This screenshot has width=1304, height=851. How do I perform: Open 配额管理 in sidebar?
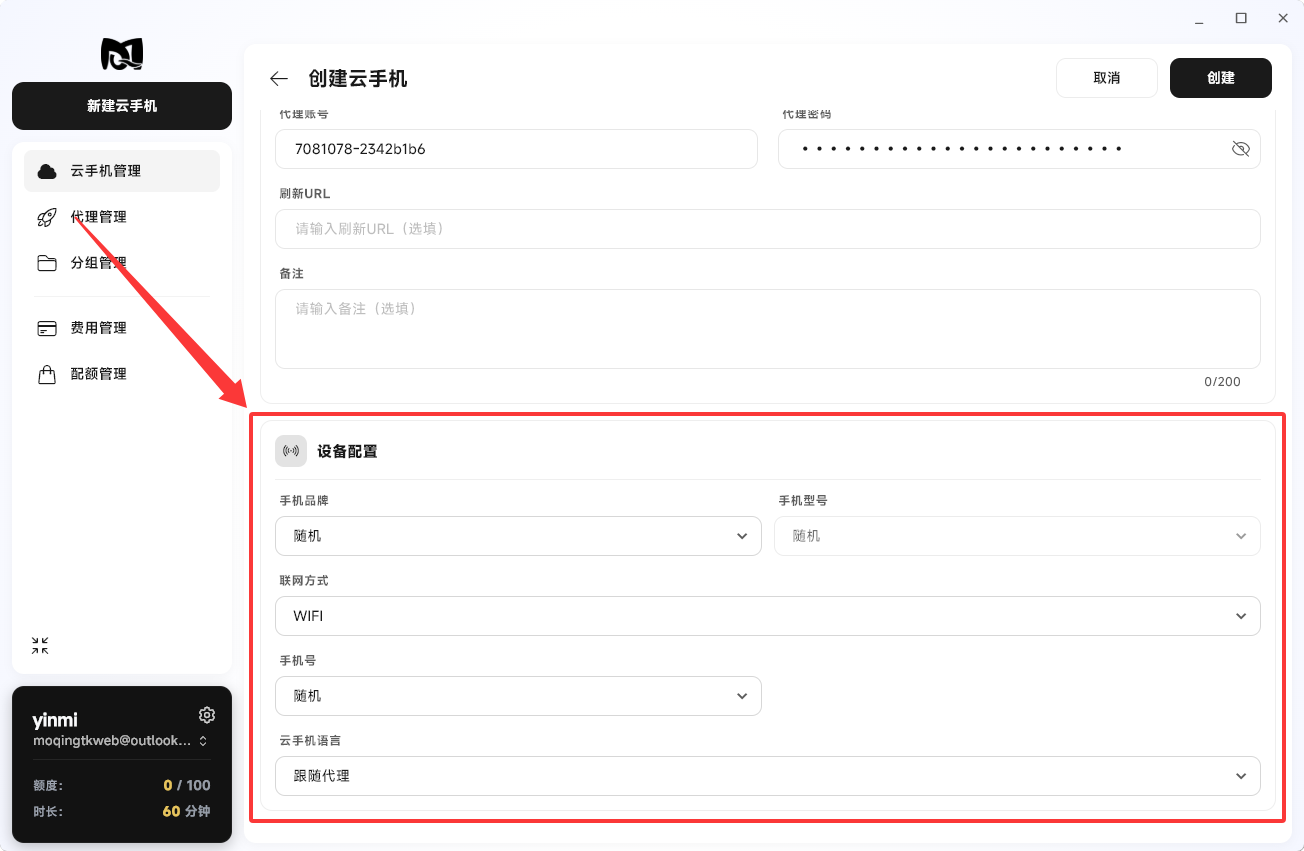(122, 374)
